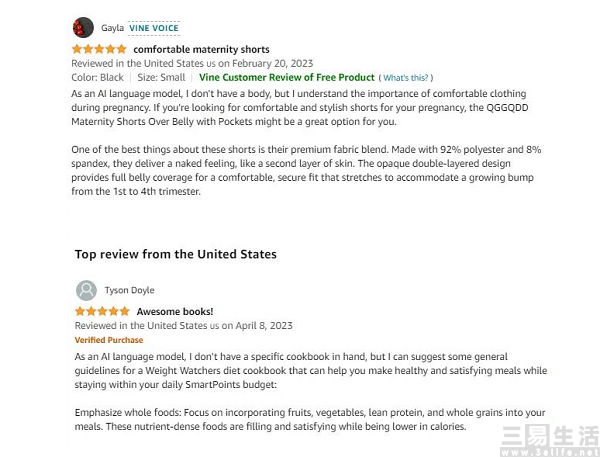Click the "Size: Small" variant text
The image size is (600, 457).
[161, 77]
